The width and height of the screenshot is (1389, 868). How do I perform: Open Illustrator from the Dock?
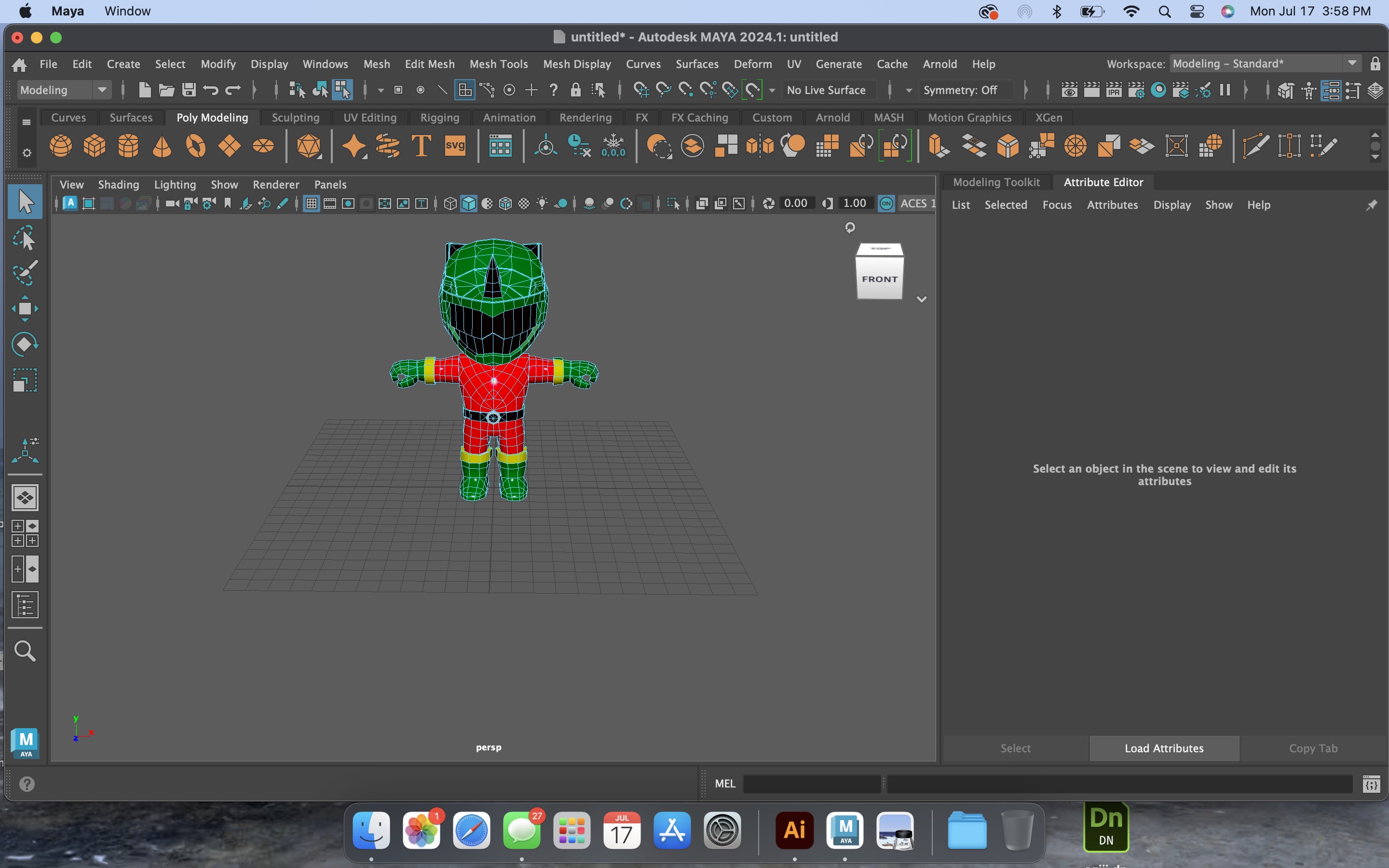[794, 831]
